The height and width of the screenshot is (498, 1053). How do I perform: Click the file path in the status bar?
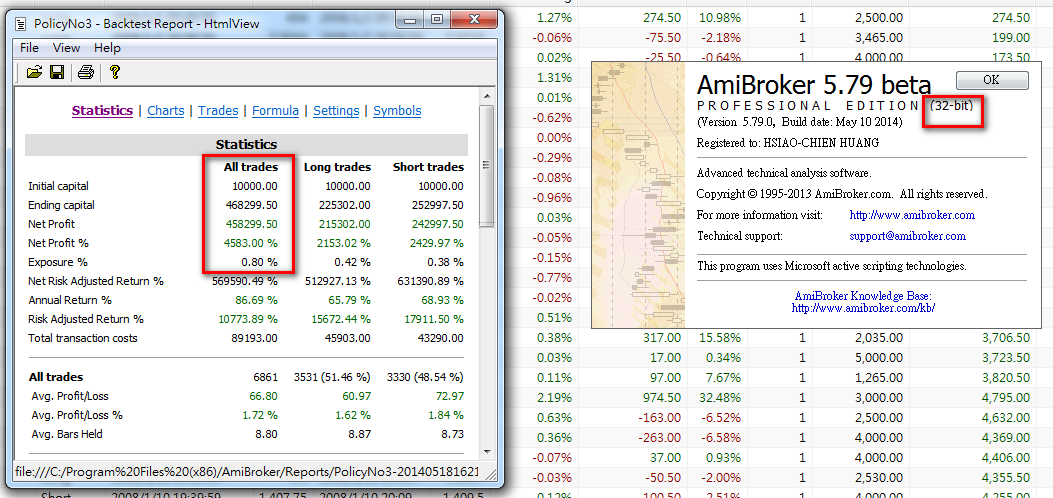pyautogui.click(x=246, y=472)
